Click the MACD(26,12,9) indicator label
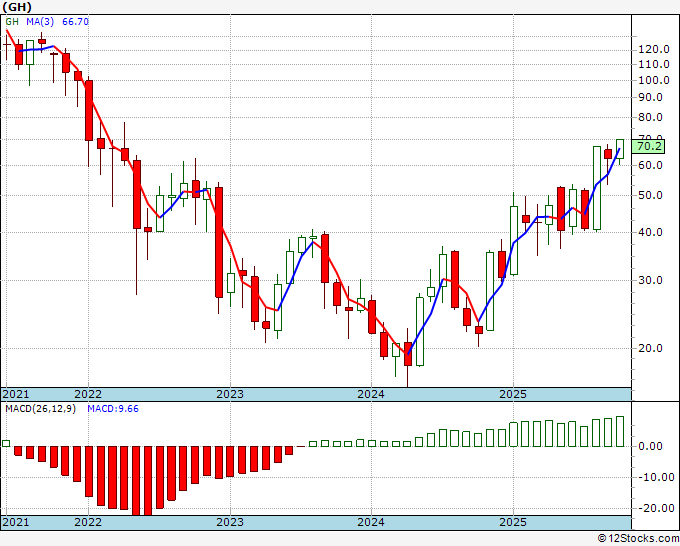 [40, 409]
